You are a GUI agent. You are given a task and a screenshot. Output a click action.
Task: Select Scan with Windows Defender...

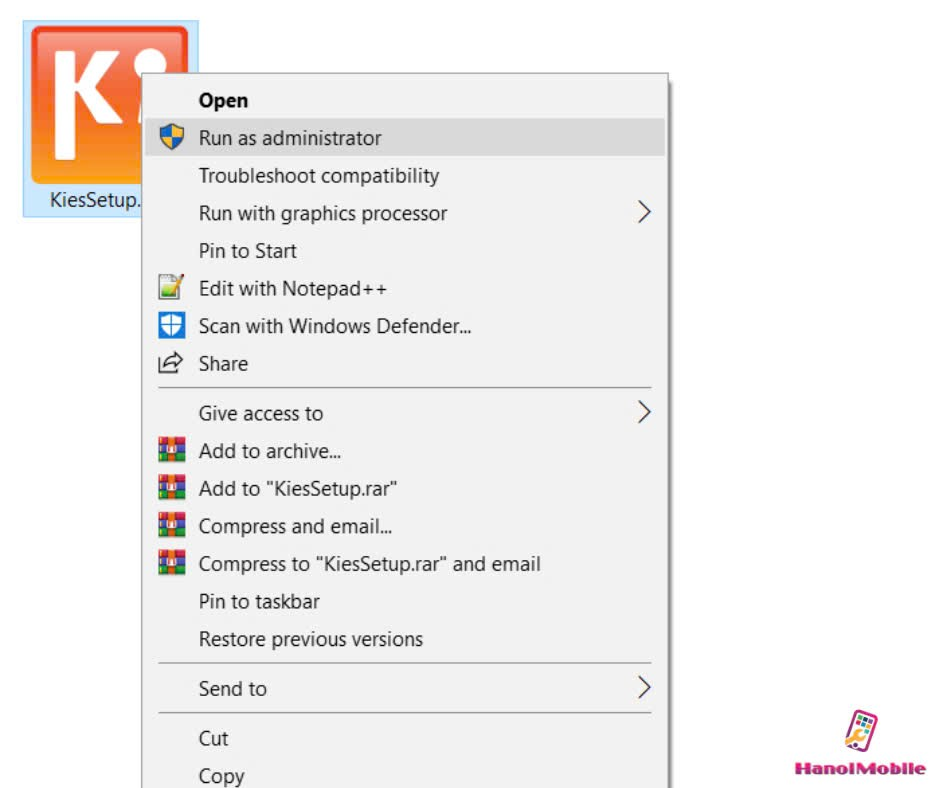(405, 326)
